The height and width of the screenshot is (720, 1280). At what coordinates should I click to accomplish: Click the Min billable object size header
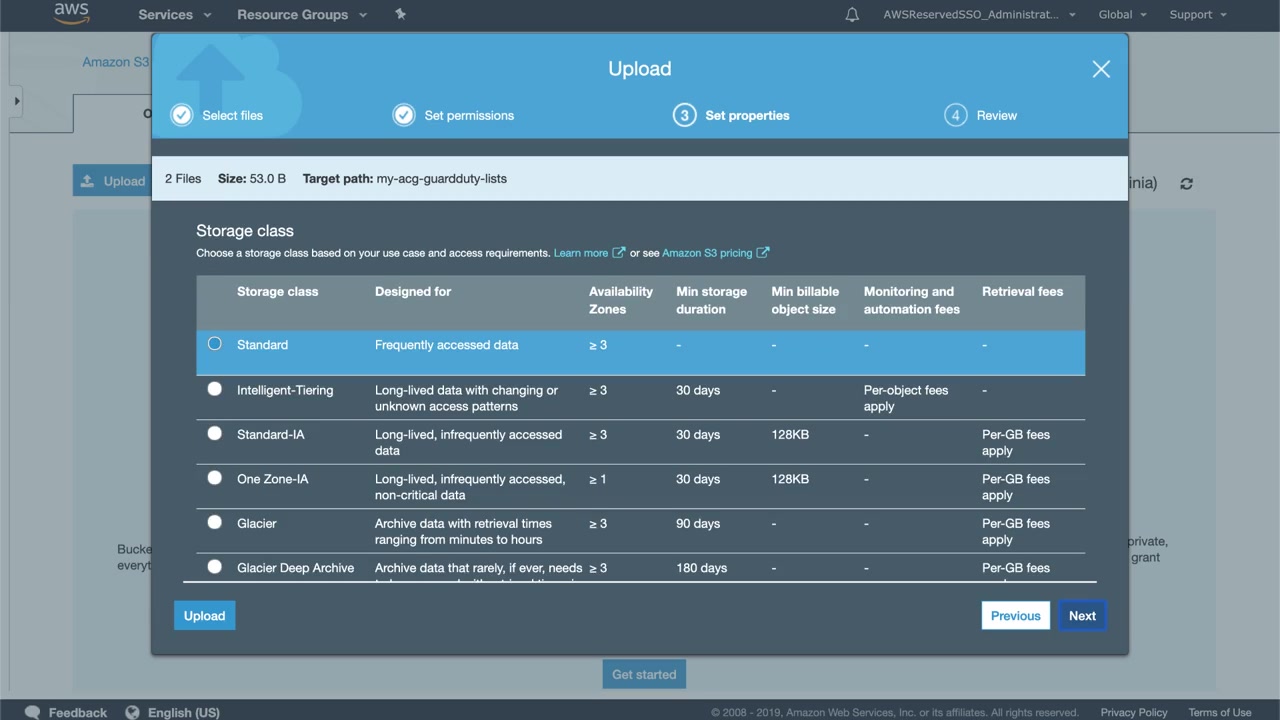tap(805, 300)
